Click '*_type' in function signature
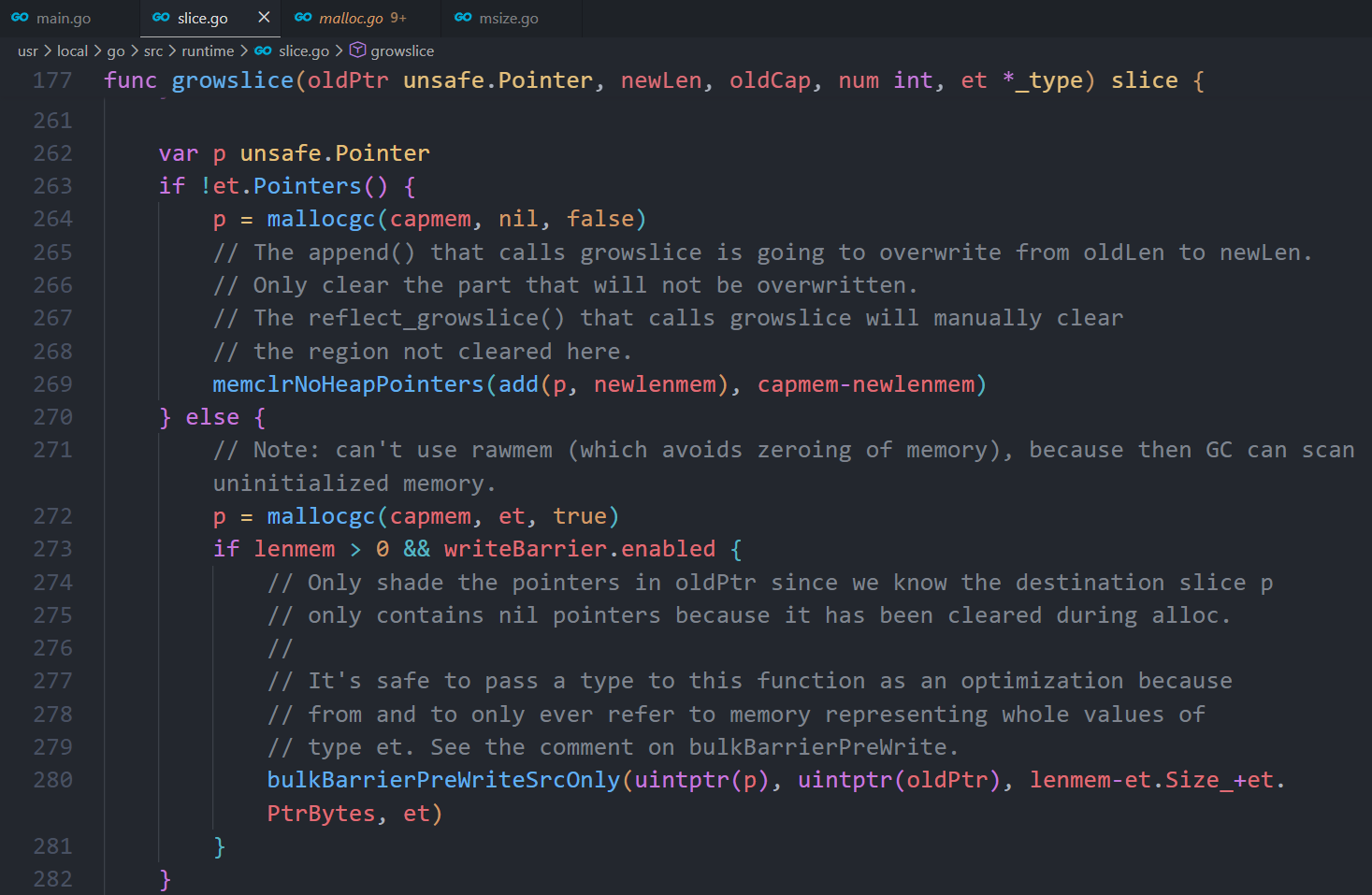This screenshot has height=895, width=1372. [x=1042, y=80]
